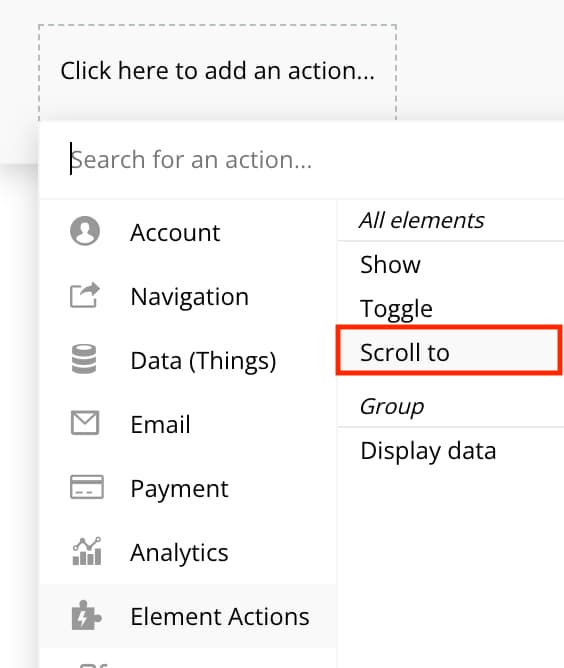Click the Data (Things) database icon
This screenshot has width=564, height=668.
pos(84,359)
